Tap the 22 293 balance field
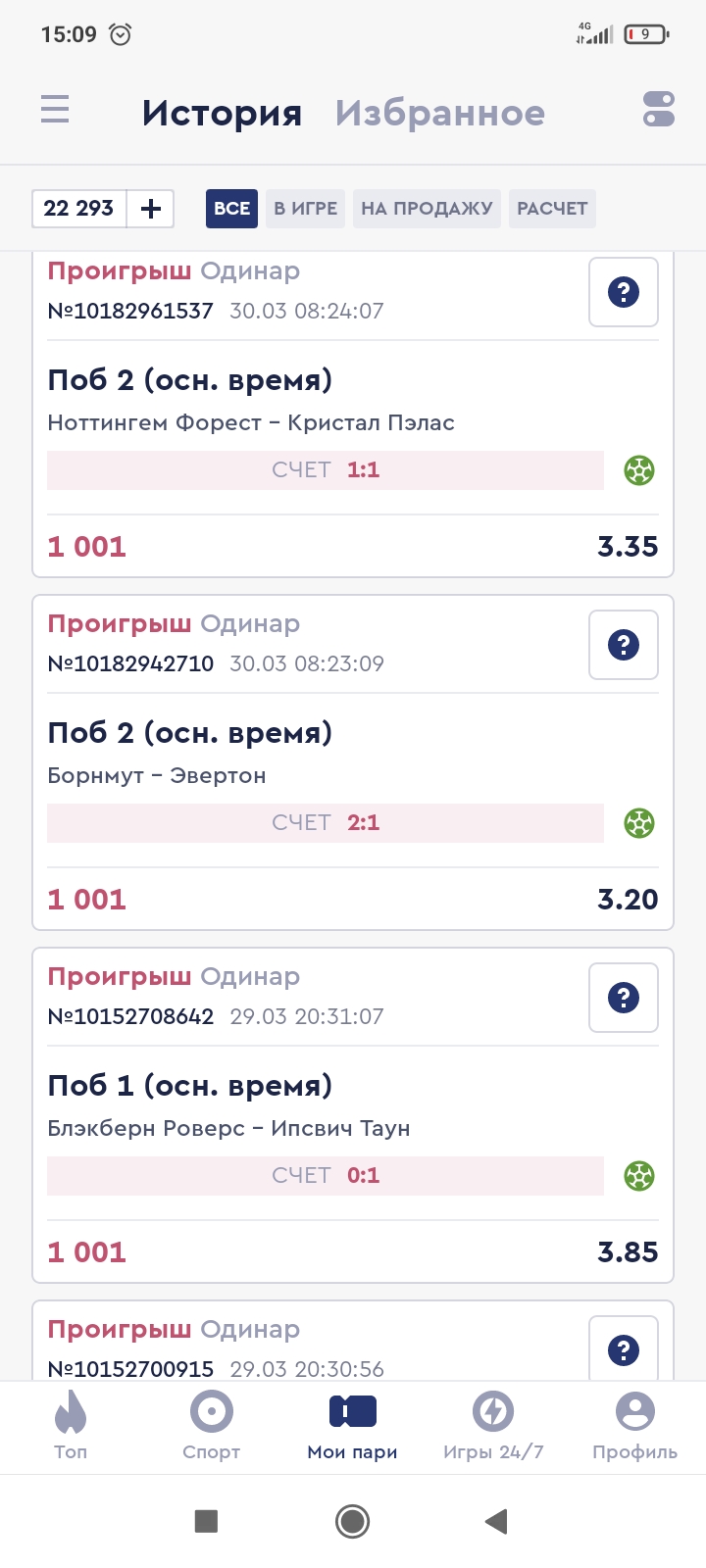 point(79,209)
